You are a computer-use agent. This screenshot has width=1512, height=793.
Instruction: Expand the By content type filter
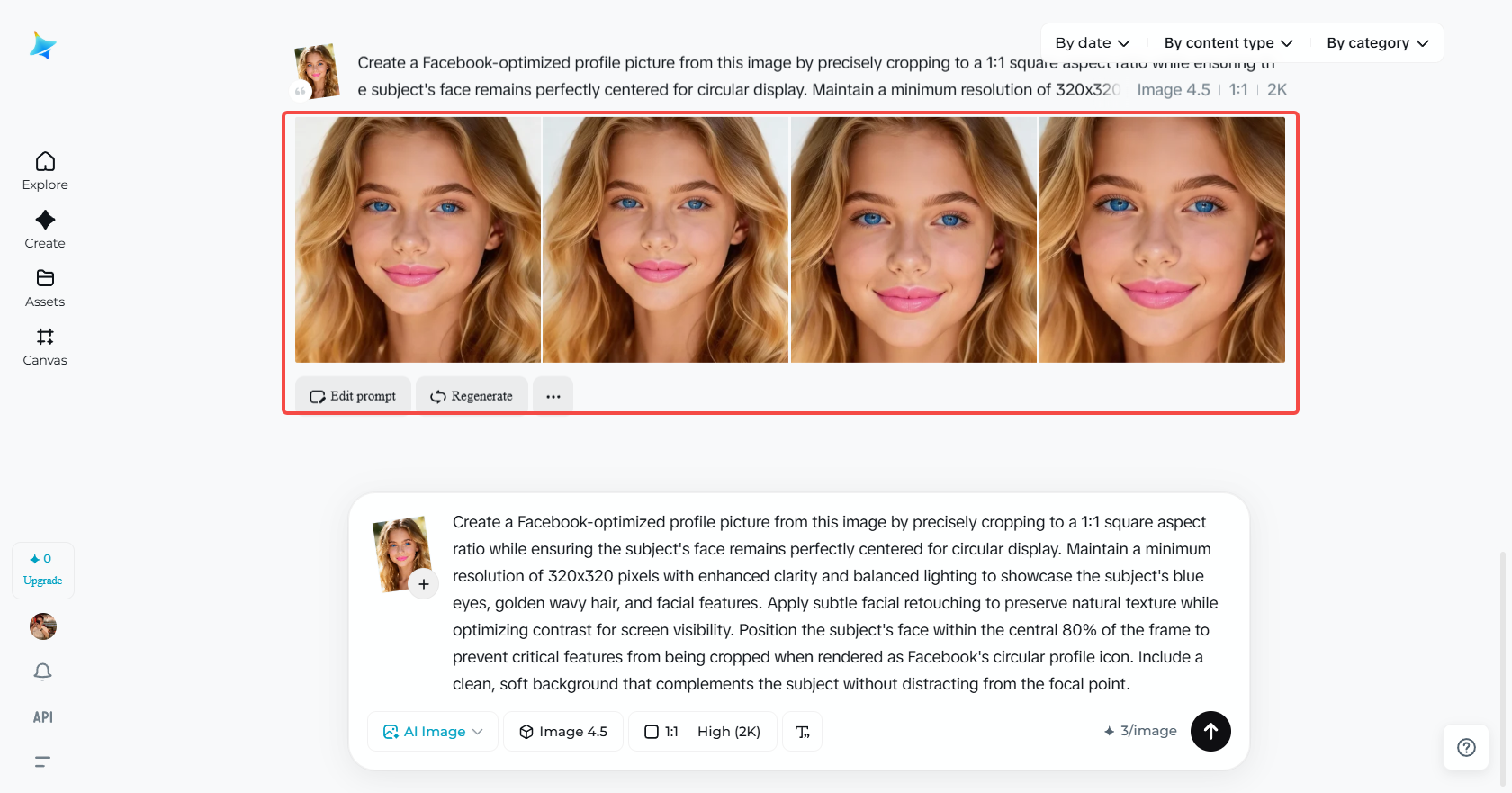point(1228,43)
